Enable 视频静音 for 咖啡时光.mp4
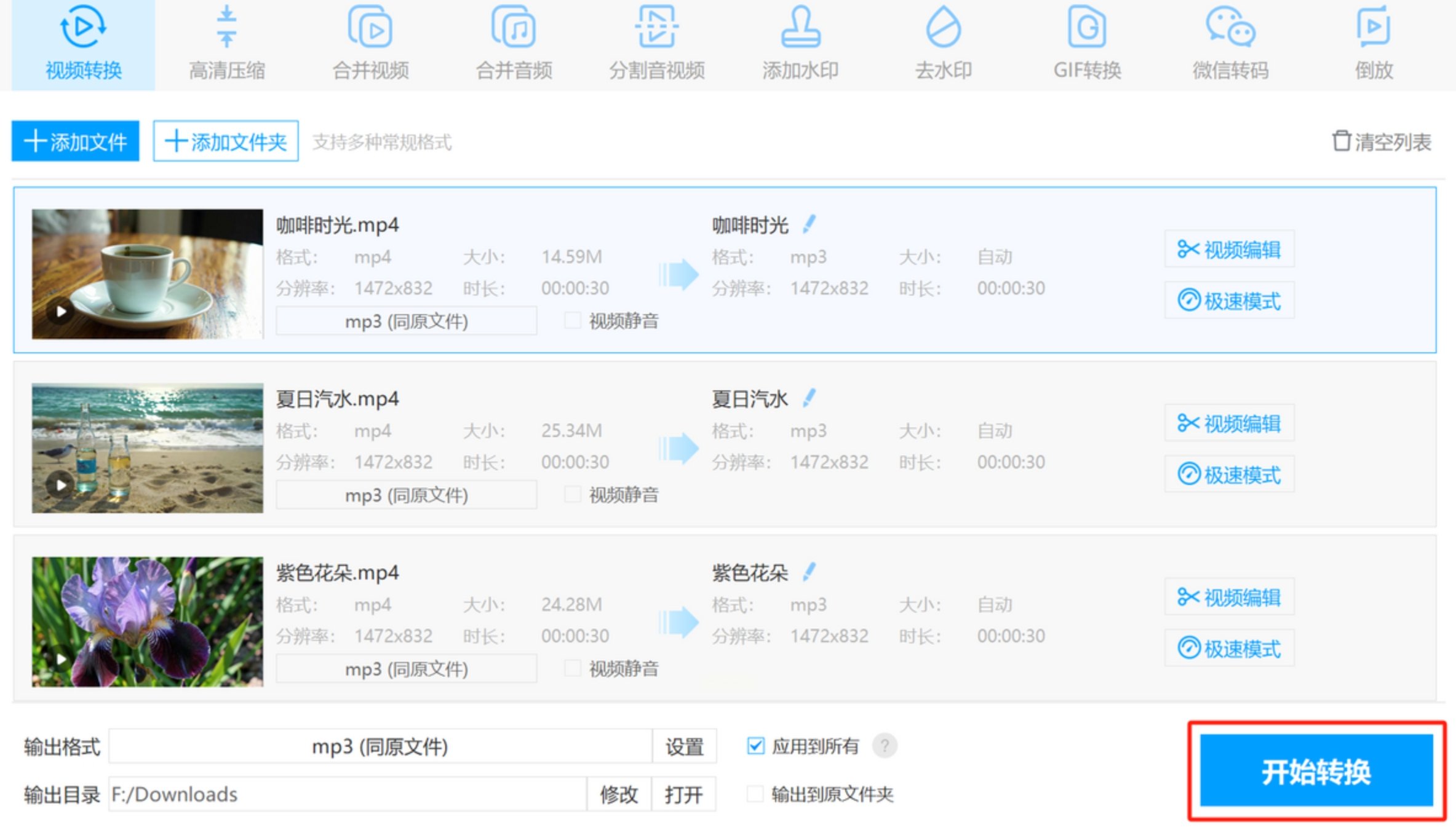The height and width of the screenshot is (833, 1456). 573,320
